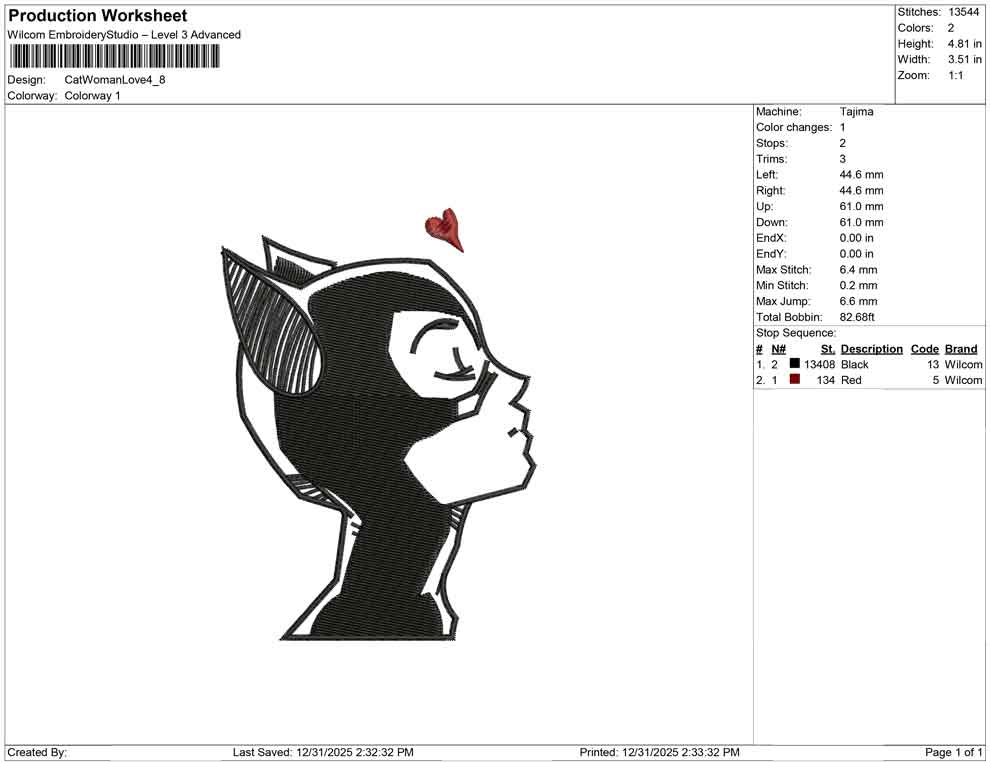Click the 'Created By:' footer label

(x=37, y=752)
